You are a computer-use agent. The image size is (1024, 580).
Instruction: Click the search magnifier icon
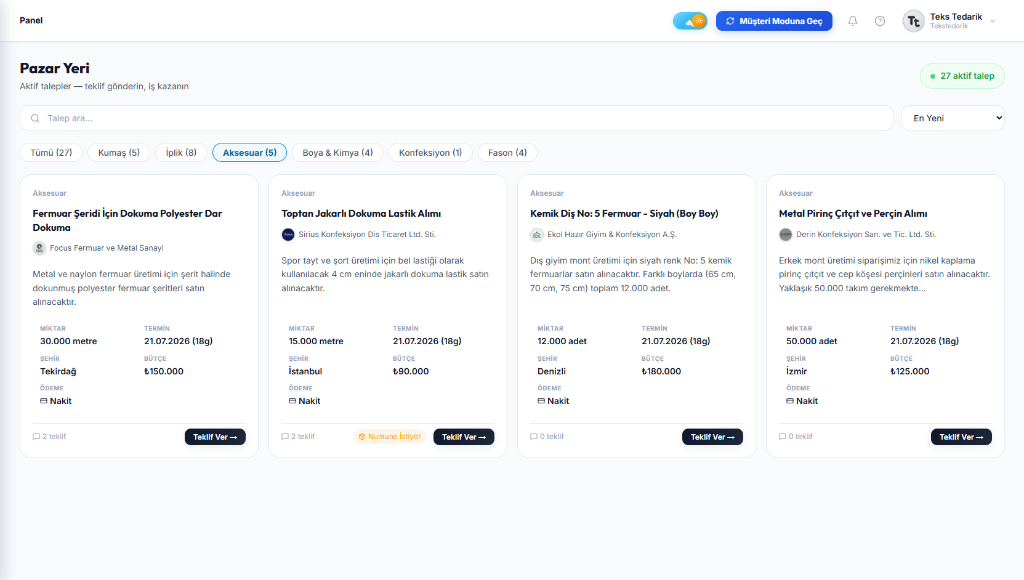(x=35, y=118)
